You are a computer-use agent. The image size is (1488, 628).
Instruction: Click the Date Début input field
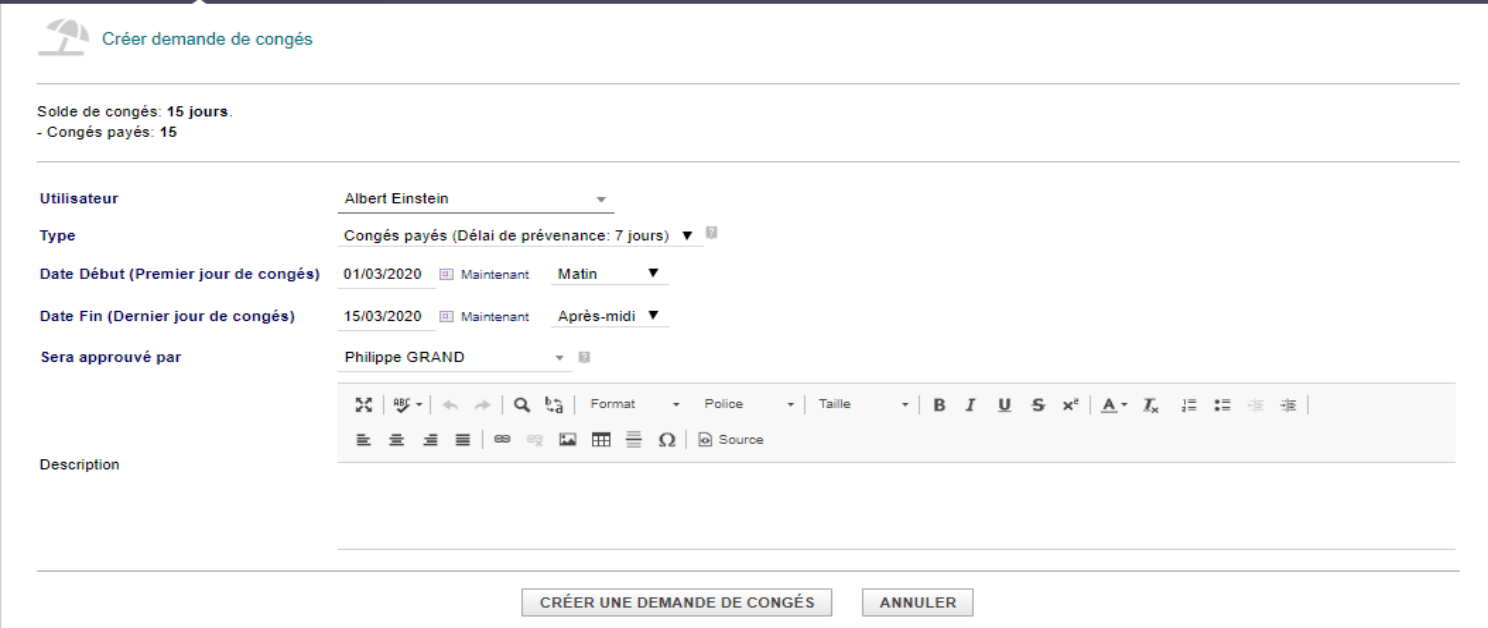pyautogui.click(x=386, y=274)
